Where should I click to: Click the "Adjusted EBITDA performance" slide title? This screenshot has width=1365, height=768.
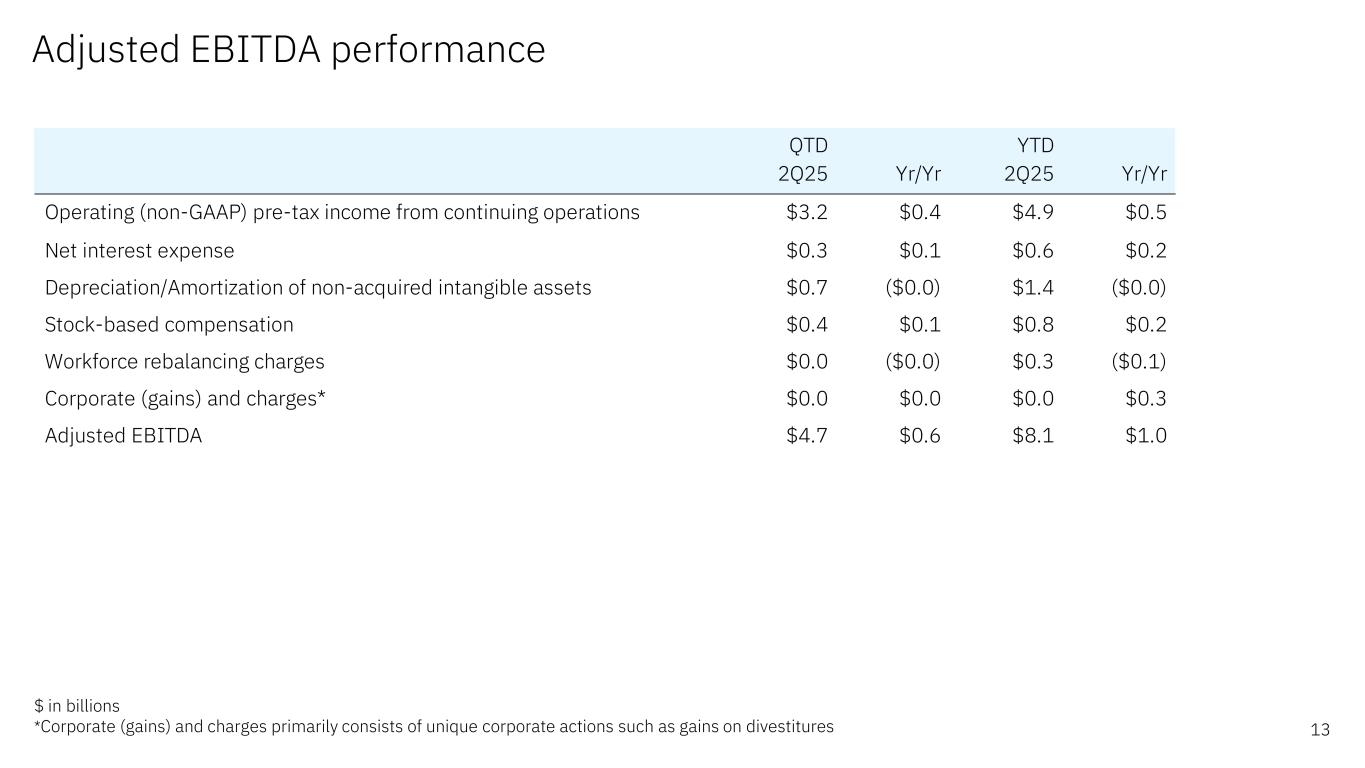click(x=288, y=49)
